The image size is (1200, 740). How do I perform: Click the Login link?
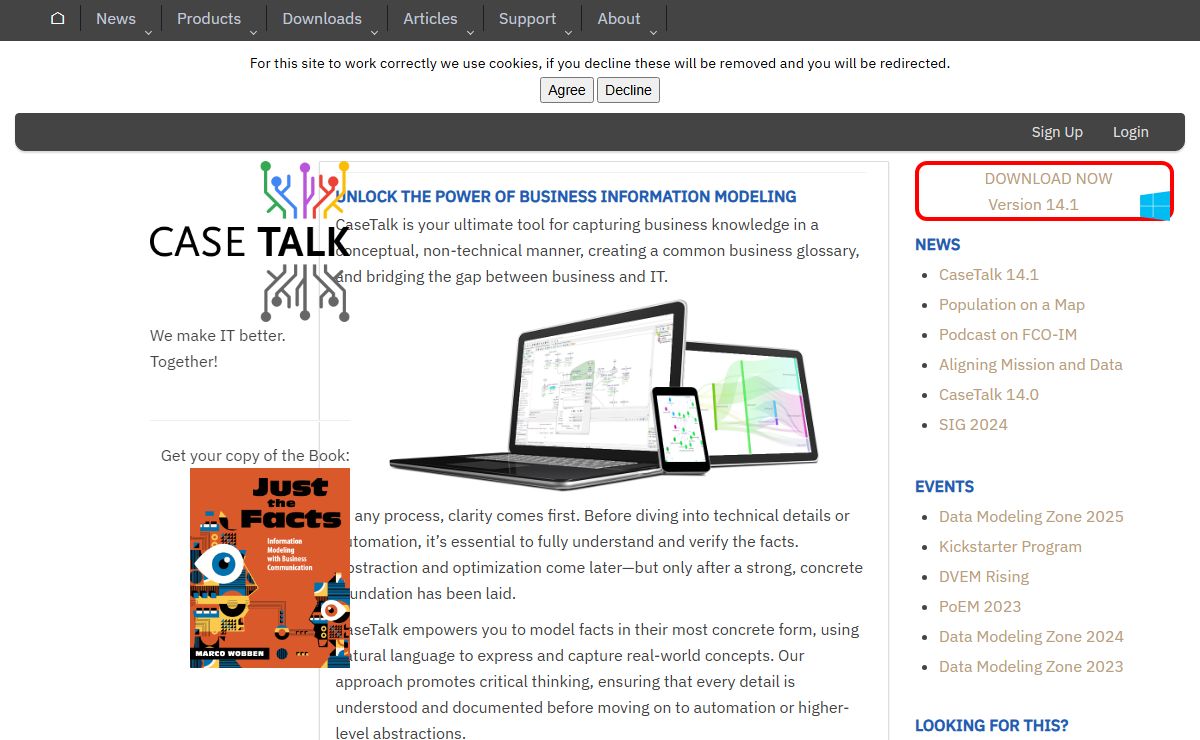point(1130,132)
